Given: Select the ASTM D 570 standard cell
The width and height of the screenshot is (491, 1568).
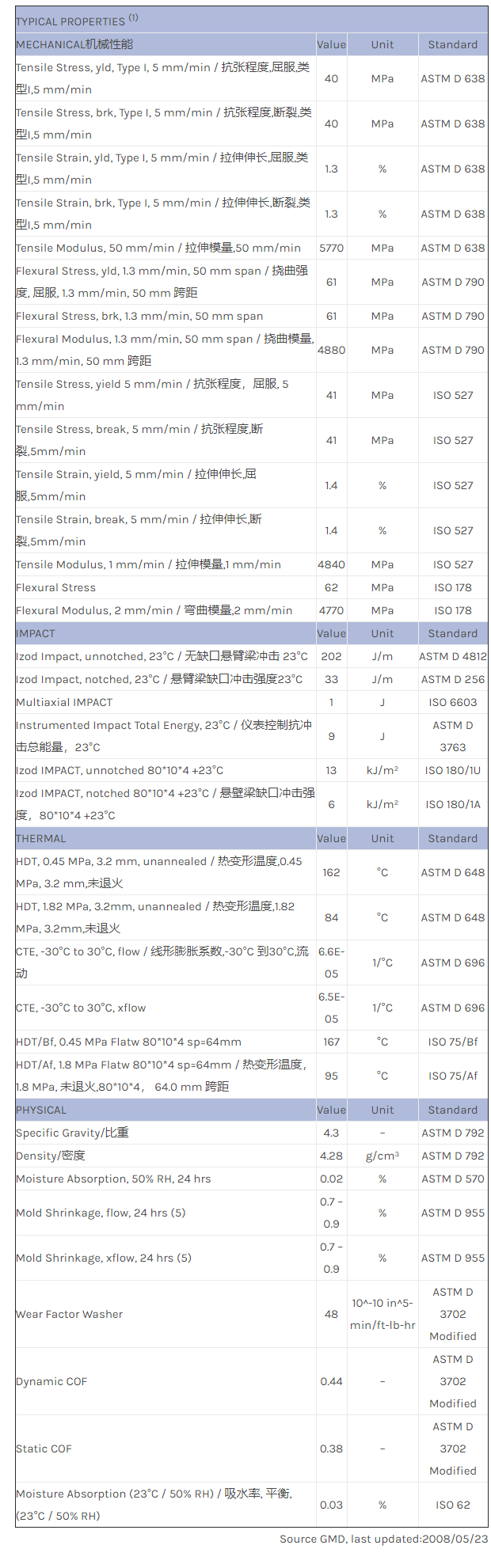Looking at the screenshot, I should tap(453, 1179).
